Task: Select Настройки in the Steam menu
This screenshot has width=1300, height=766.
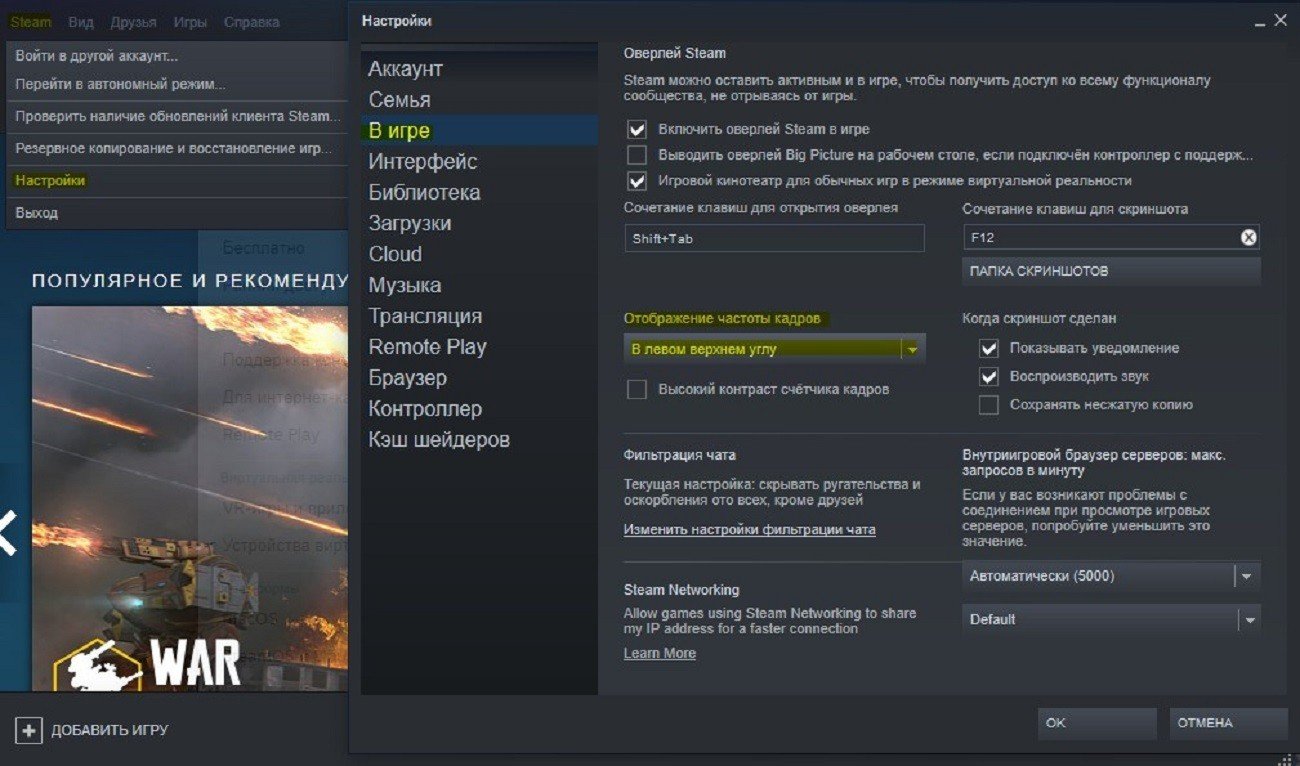Action: pyautogui.click(x=50, y=181)
